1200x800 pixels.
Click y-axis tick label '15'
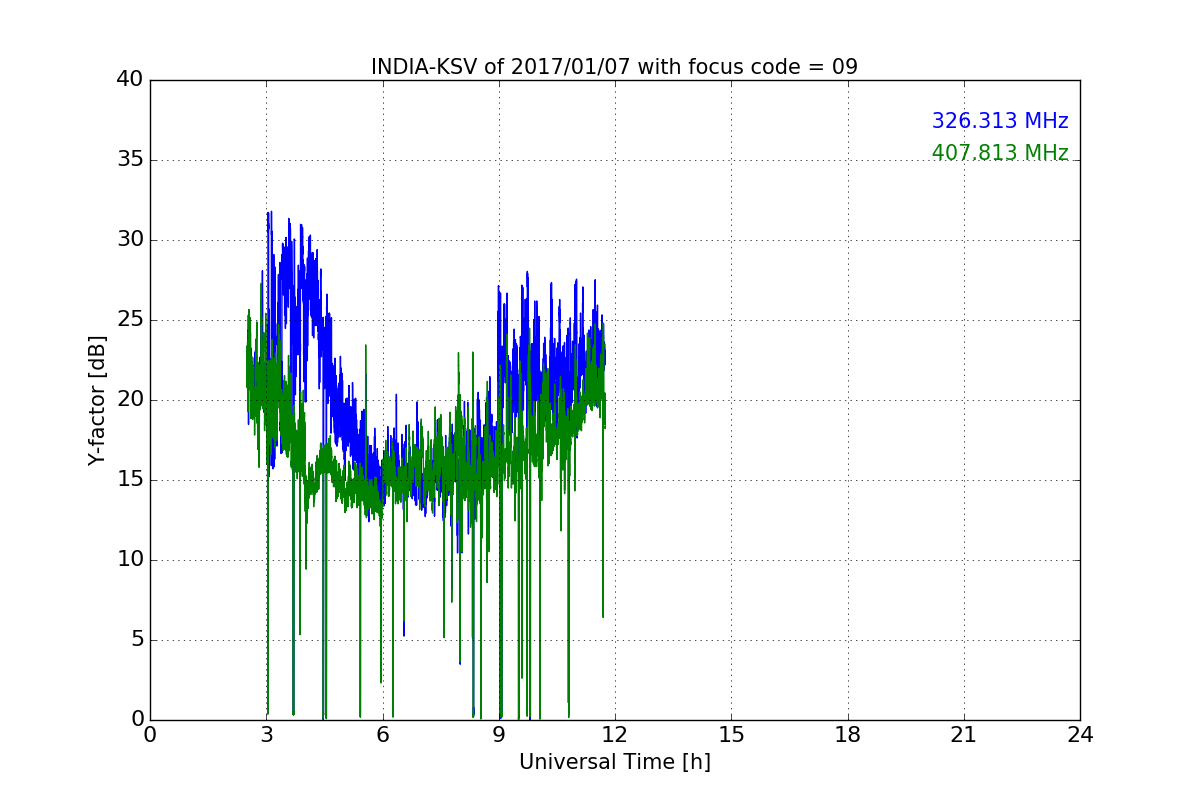click(x=130, y=480)
